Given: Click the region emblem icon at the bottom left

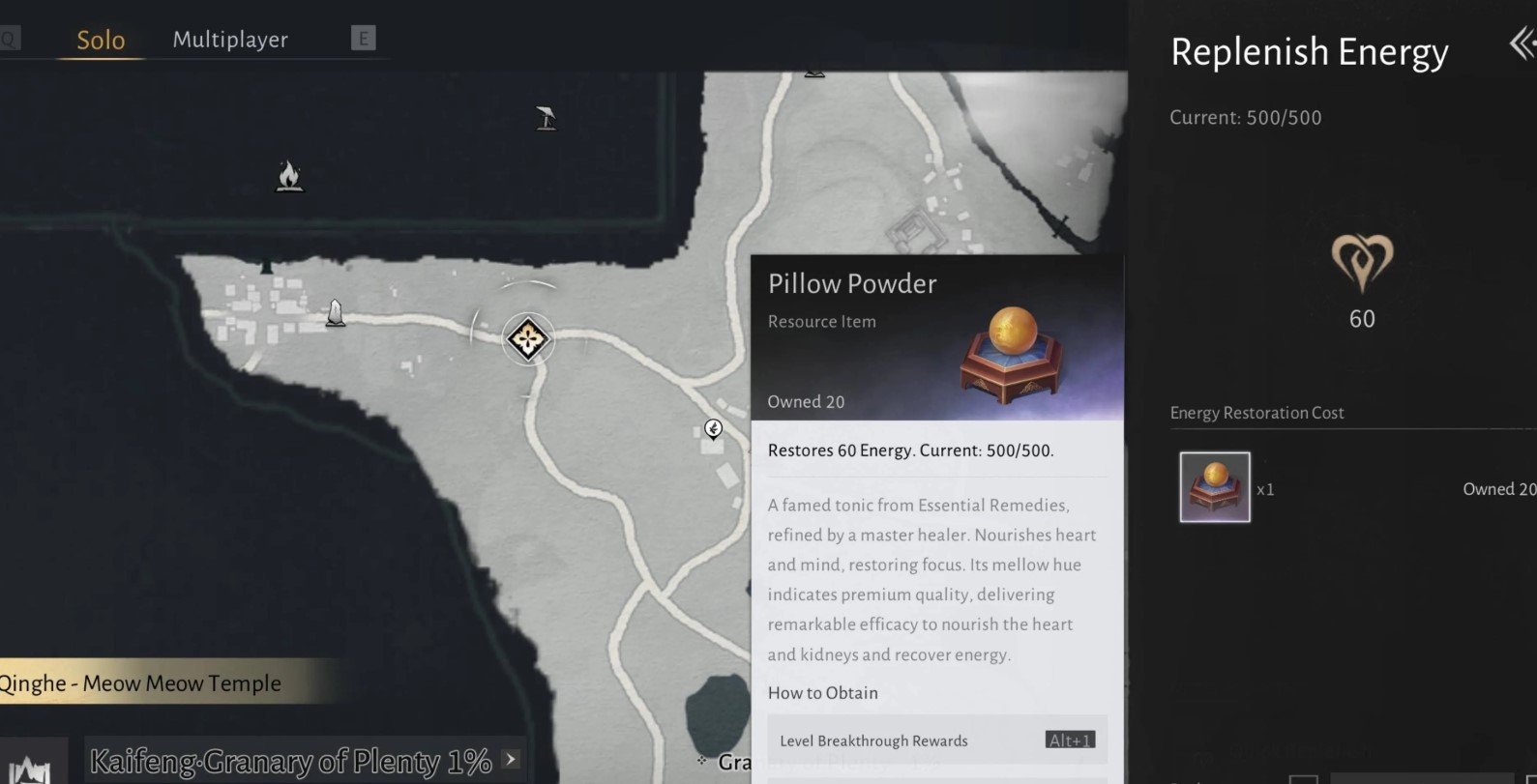Looking at the screenshot, I should tap(31, 766).
